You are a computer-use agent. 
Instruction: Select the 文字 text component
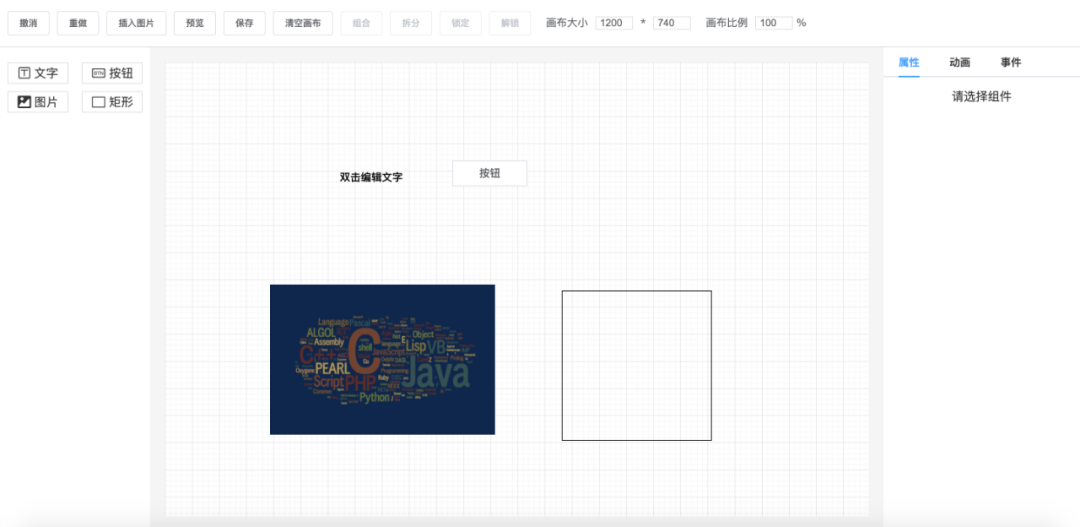[38, 73]
